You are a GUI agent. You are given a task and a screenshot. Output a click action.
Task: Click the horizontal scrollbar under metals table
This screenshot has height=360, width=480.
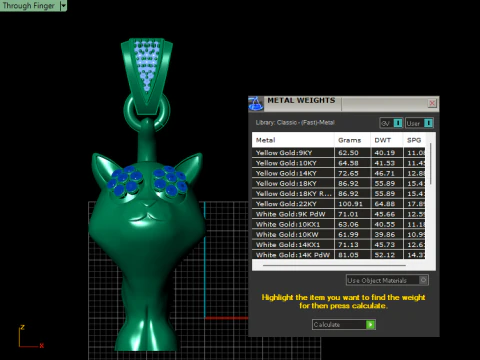334,265
